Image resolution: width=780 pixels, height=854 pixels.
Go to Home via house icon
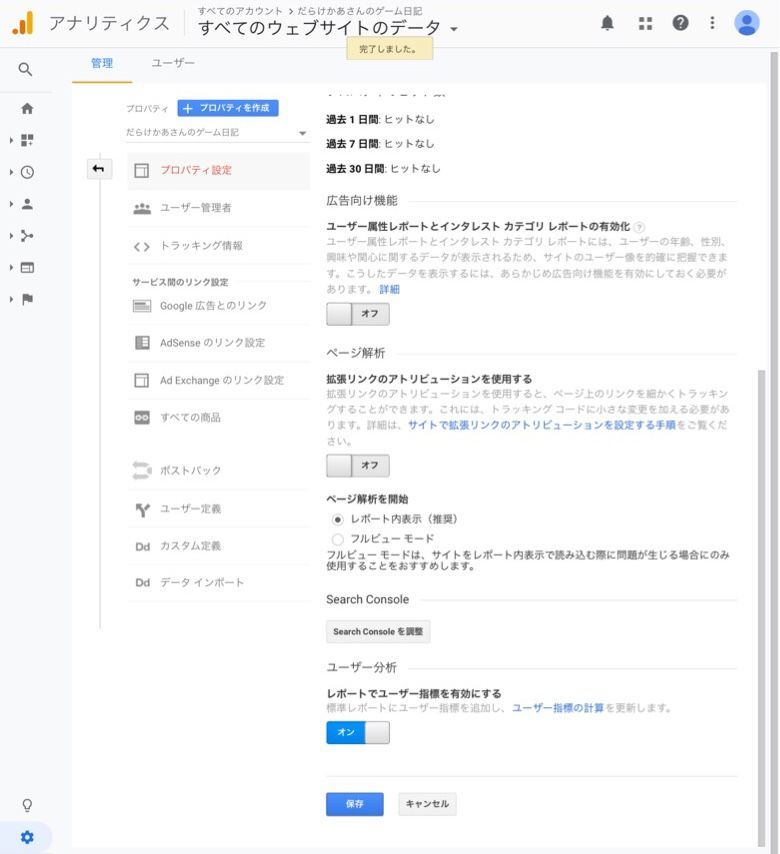(x=27, y=108)
